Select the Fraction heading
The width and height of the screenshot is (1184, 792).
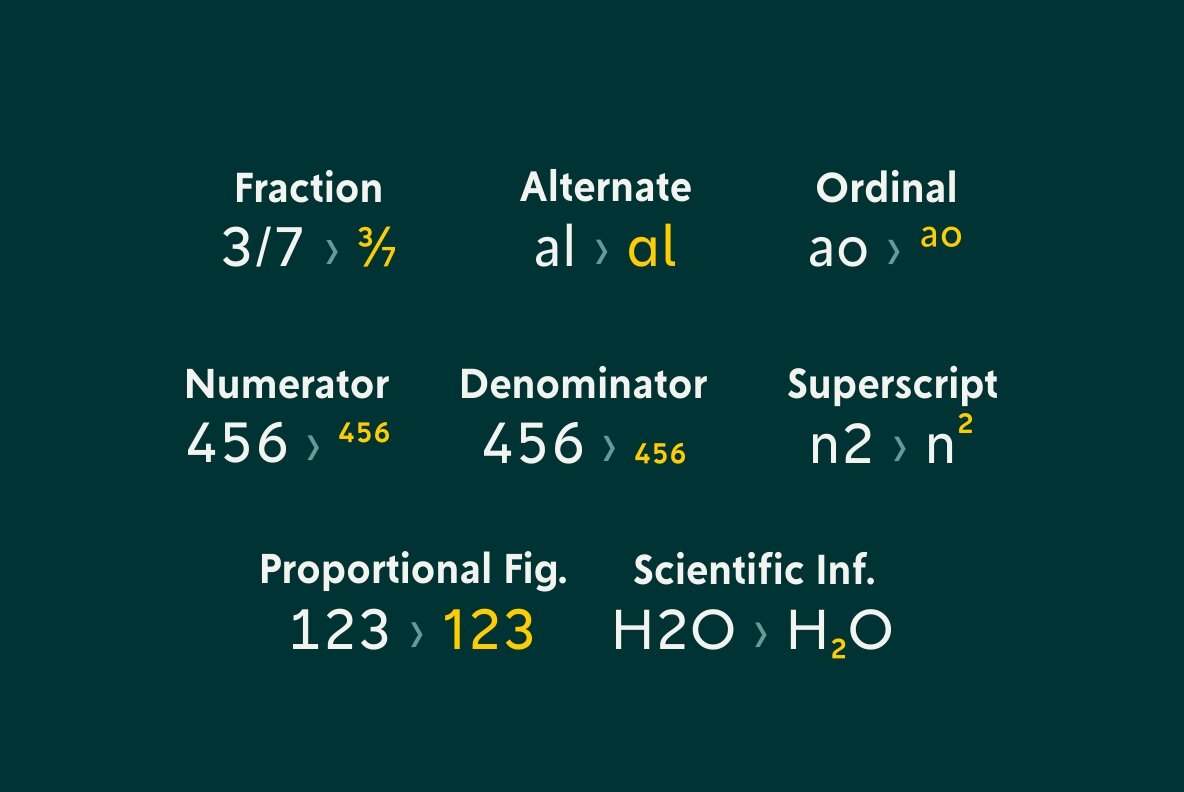point(308,188)
